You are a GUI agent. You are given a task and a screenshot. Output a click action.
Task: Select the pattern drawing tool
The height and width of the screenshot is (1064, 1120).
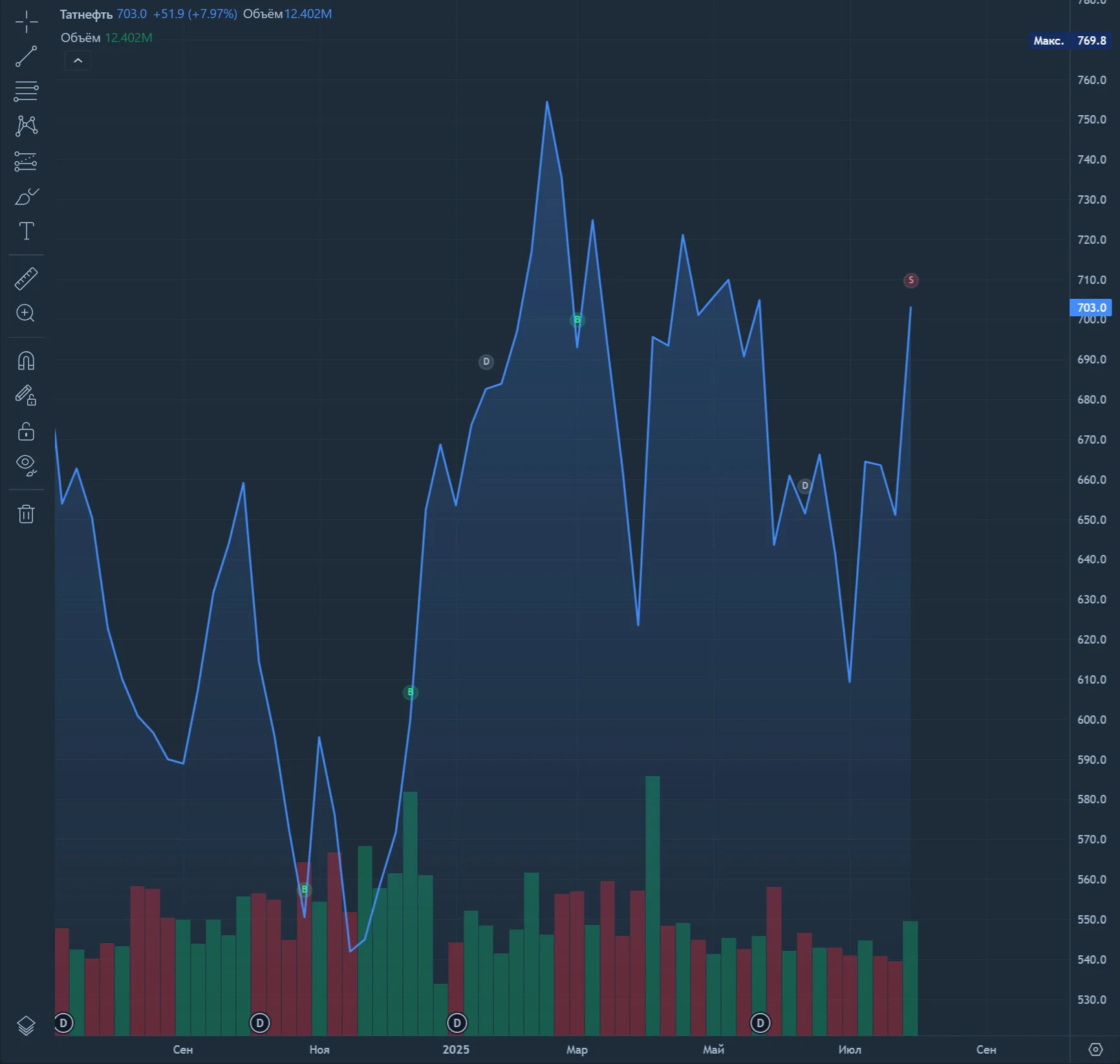27,125
